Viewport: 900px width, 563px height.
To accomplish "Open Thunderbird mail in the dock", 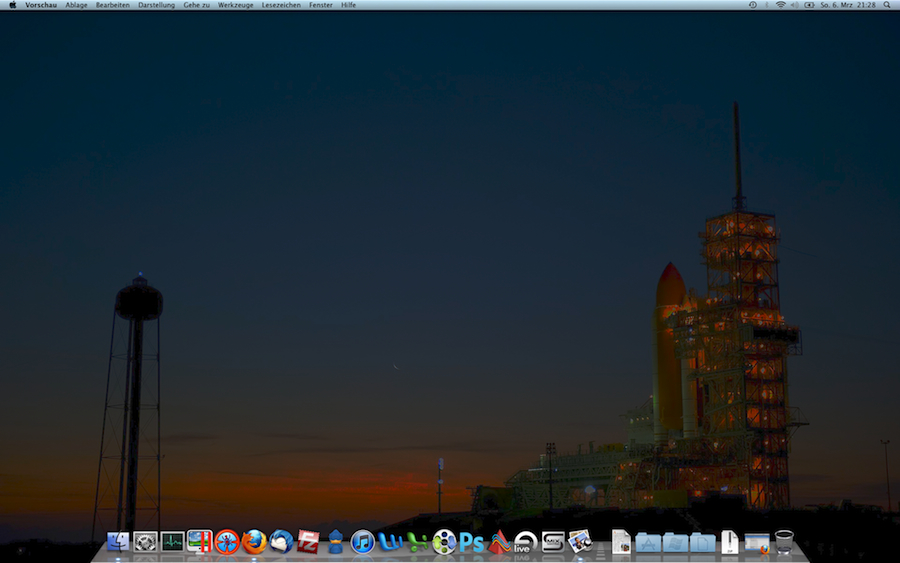I will (281, 542).
